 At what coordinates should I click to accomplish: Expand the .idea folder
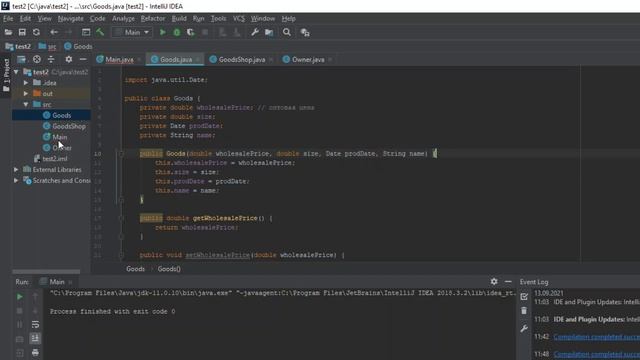pos(26,83)
